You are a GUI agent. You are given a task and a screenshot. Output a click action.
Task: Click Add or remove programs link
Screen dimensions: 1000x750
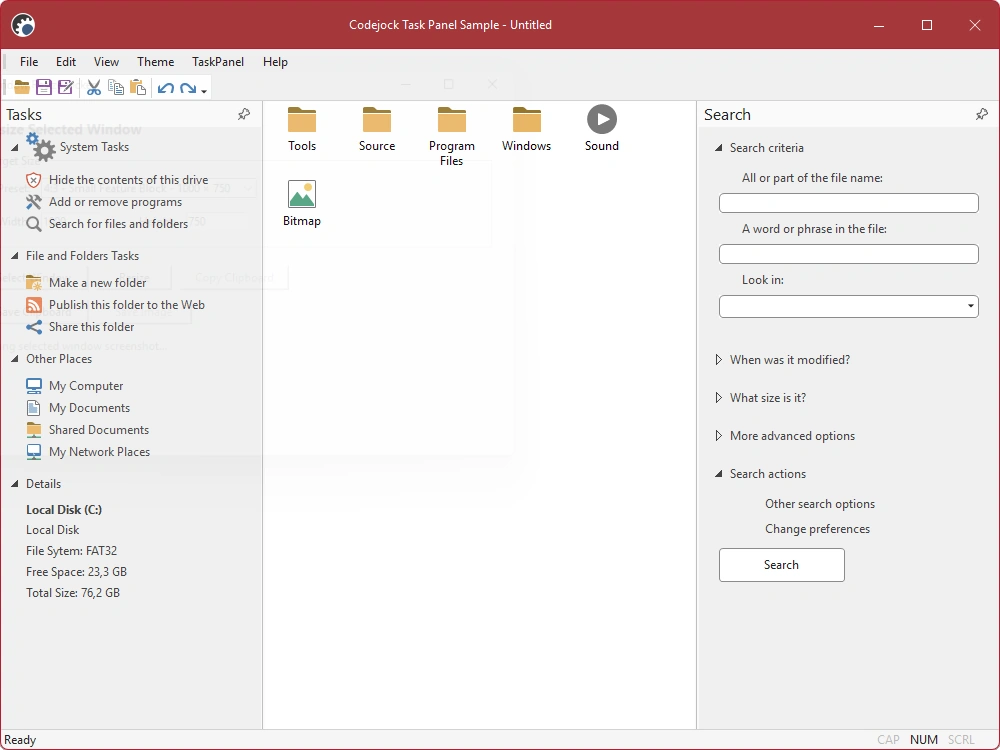click(x=115, y=202)
